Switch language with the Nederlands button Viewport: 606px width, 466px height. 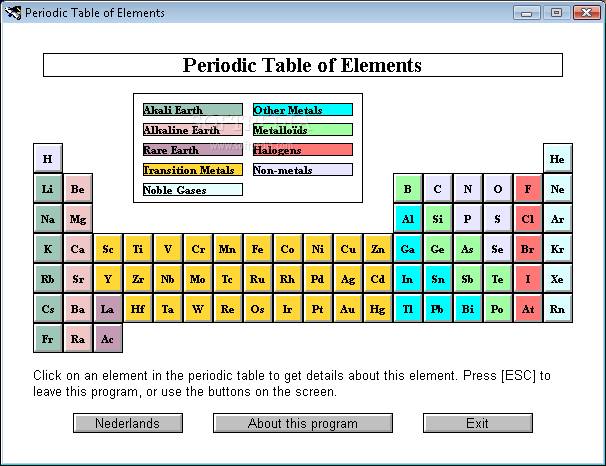click(x=127, y=423)
